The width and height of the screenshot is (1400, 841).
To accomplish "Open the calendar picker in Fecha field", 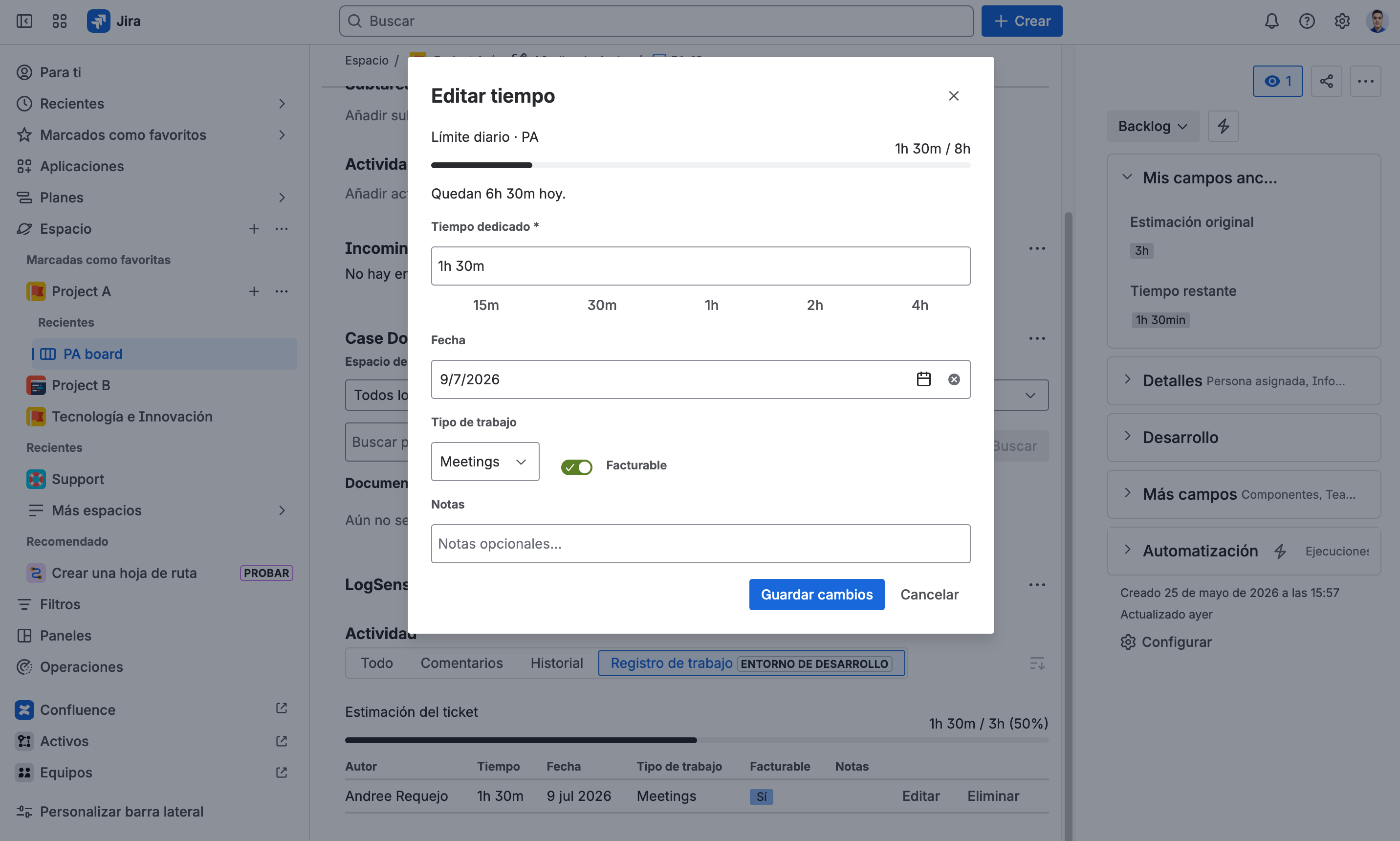I will click(x=923, y=379).
